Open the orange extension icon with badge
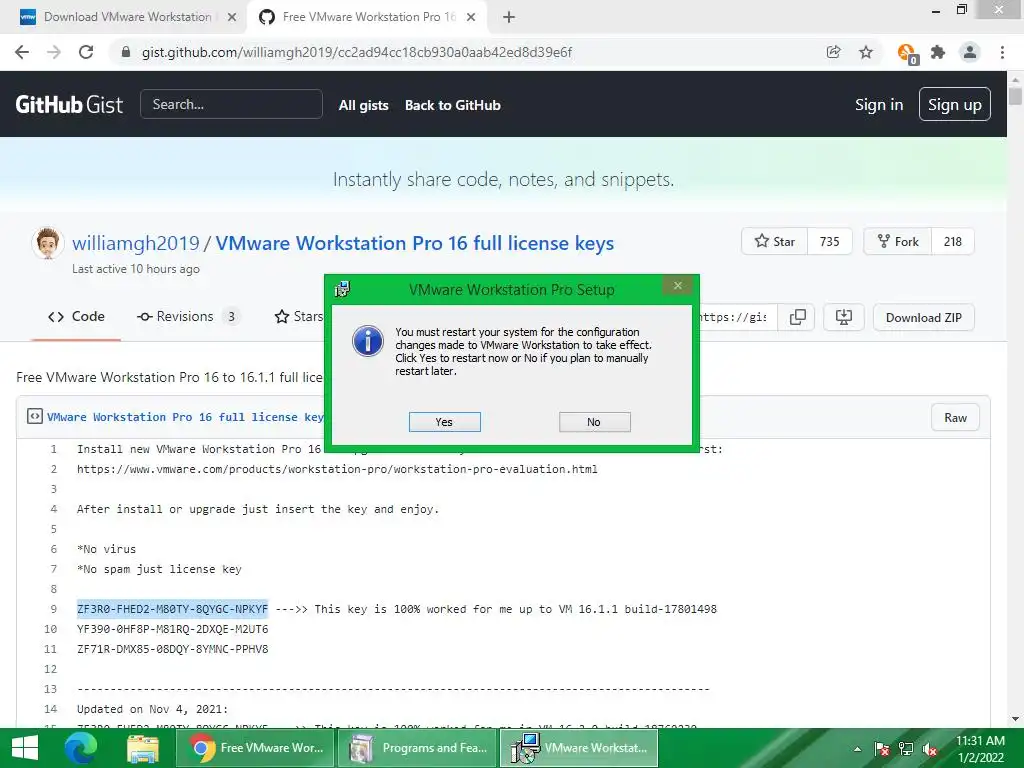 (x=907, y=53)
